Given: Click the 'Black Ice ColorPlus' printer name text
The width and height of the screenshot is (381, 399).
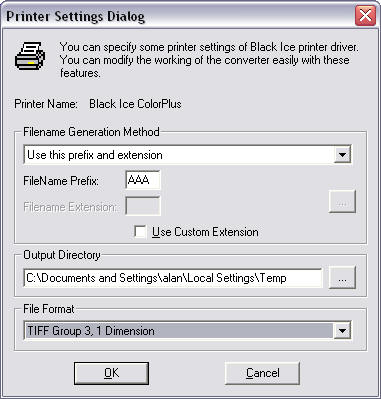Looking at the screenshot, I should coord(135,104).
